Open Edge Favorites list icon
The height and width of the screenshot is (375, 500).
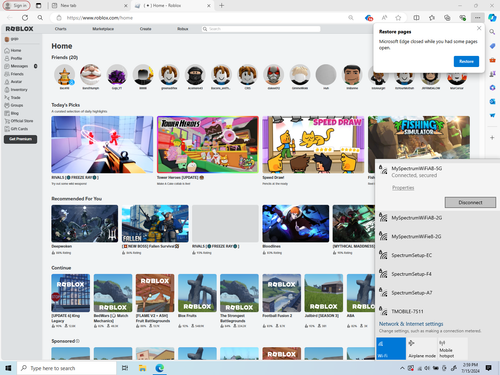[432, 18]
